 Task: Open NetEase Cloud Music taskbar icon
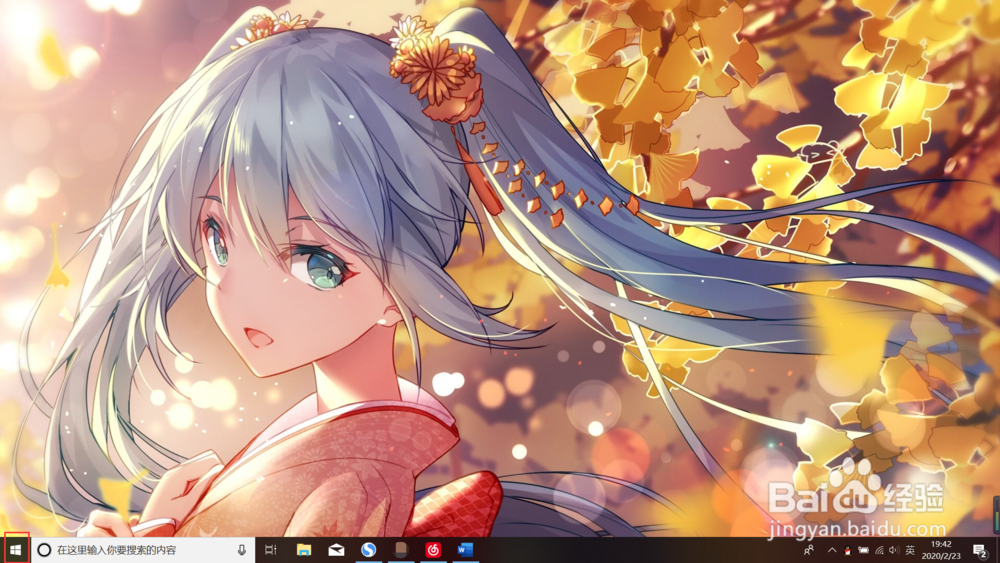tap(433, 550)
